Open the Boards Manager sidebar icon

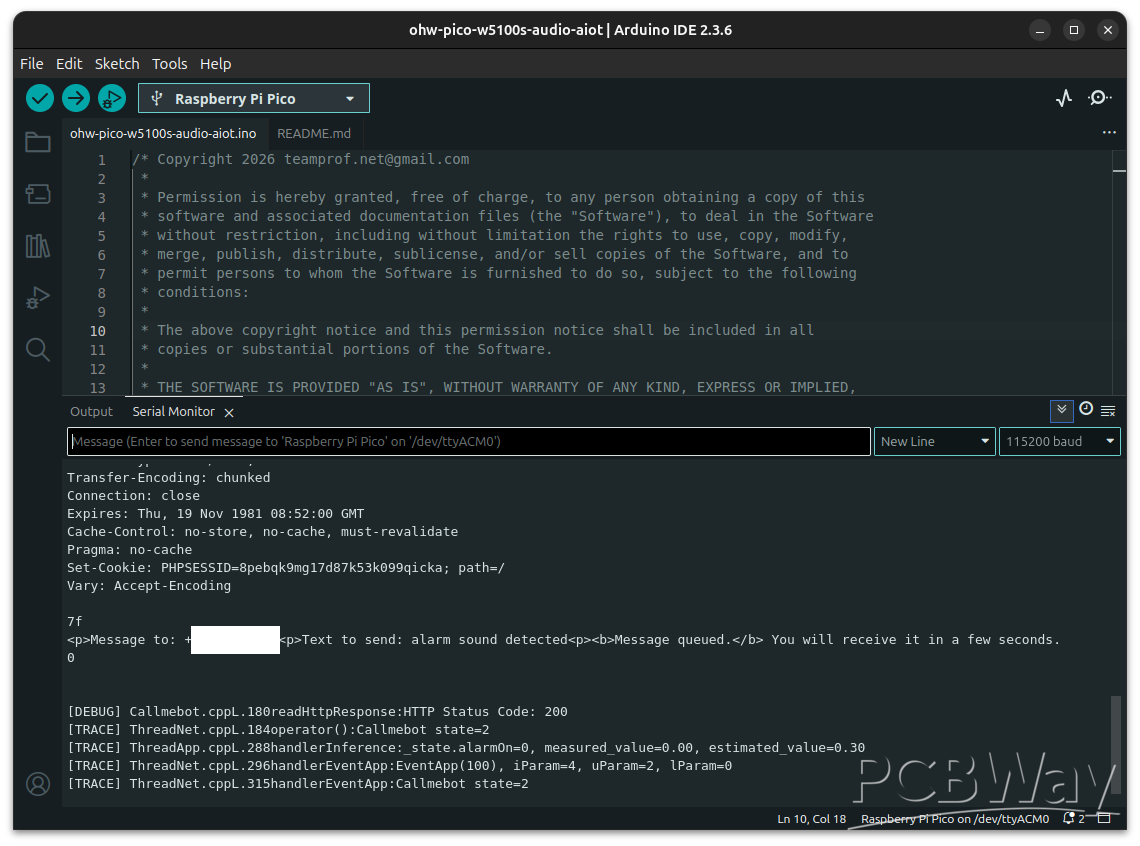38,194
